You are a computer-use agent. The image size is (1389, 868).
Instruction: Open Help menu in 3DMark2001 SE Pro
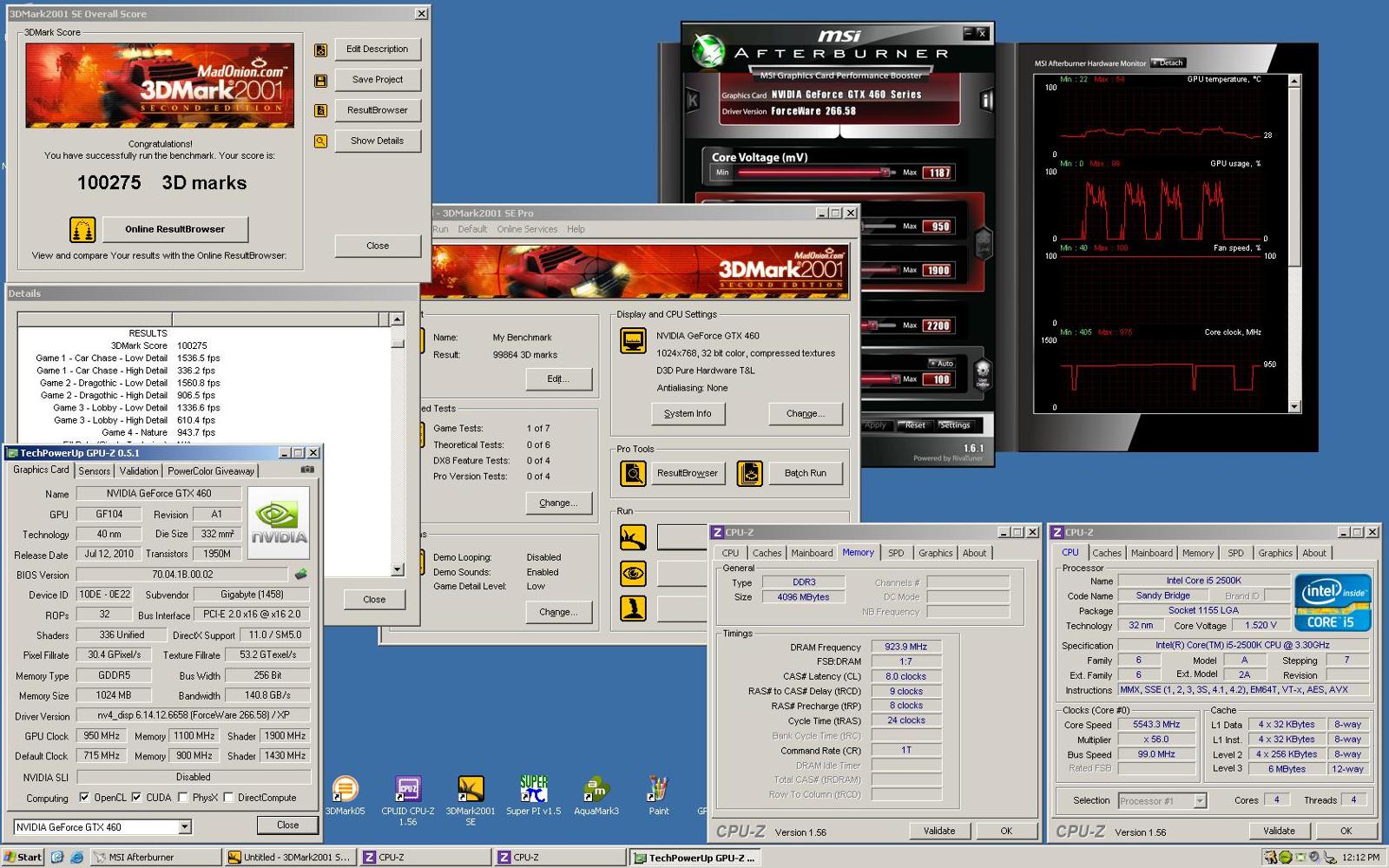(576, 229)
